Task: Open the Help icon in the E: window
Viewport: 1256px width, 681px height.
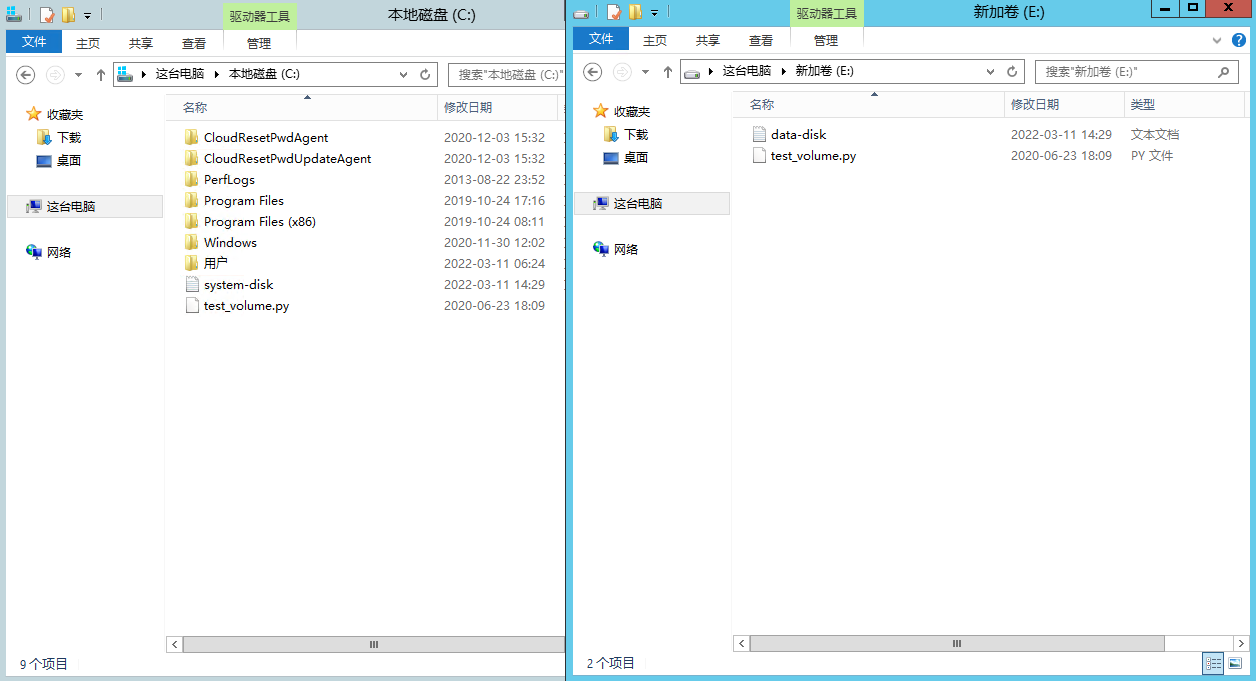Action: tap(1239, 40)
